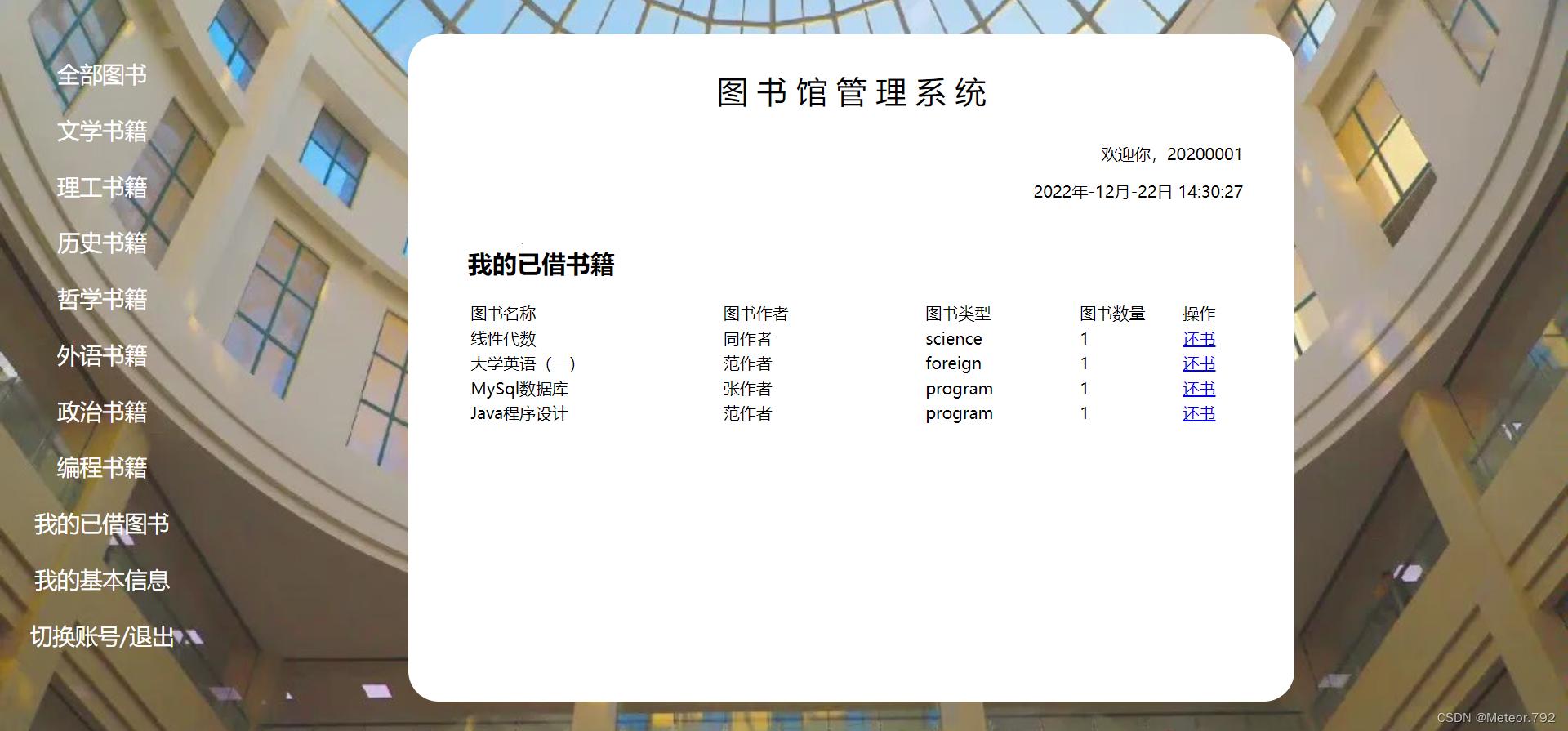Click the 图书名称 column header
Image resolution: width=1568 pixels, height=731 pixels.
click(x=503, y=314)
